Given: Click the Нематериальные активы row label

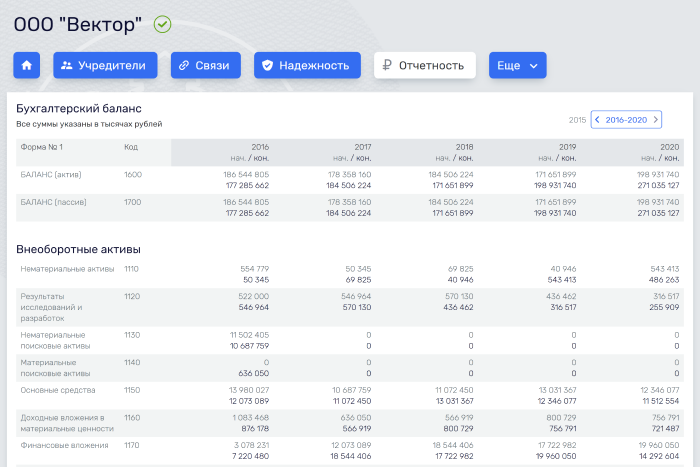Looking at the screenshot, I should click(67, 269).
